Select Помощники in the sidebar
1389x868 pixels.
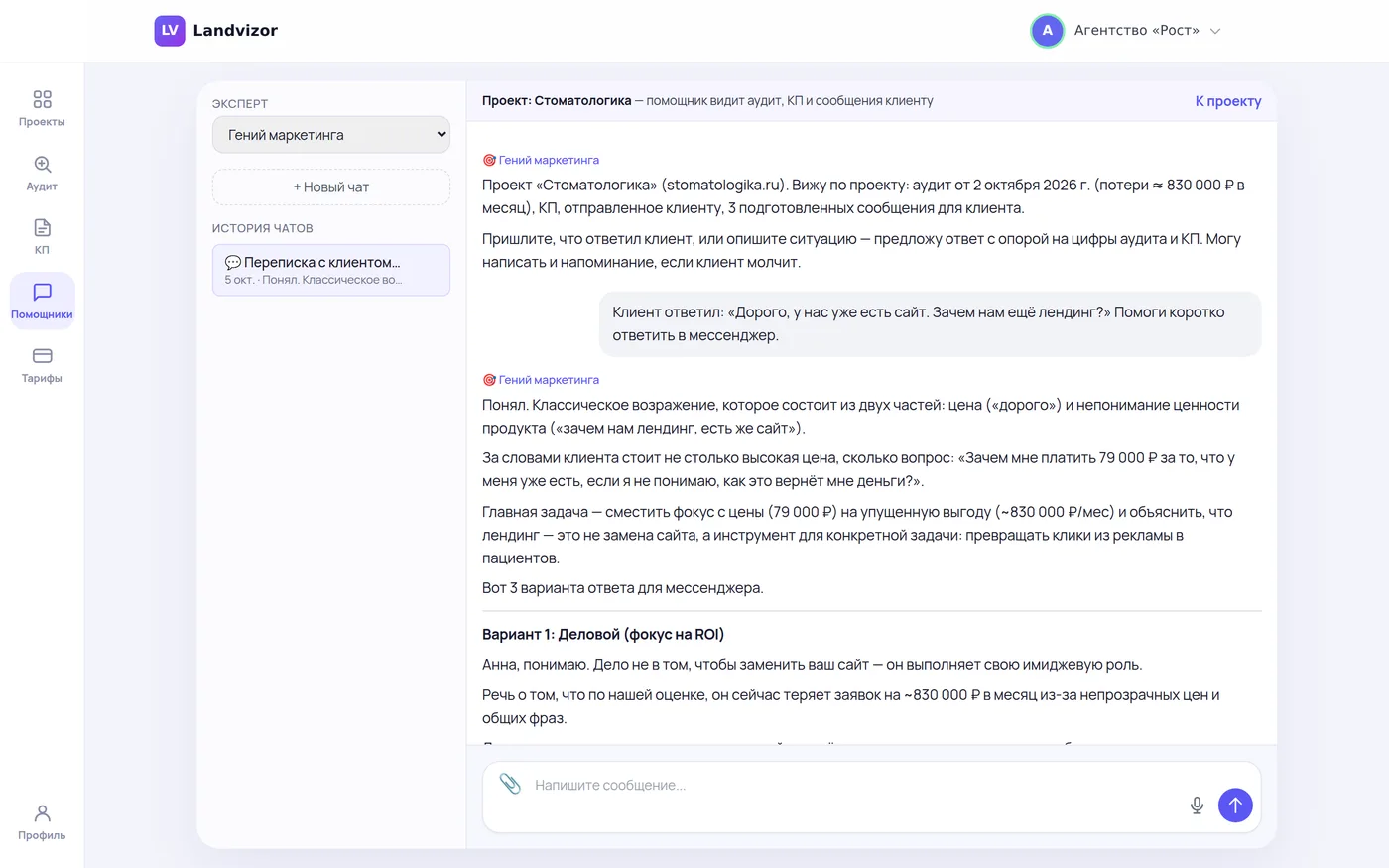(x=42, y=301)
